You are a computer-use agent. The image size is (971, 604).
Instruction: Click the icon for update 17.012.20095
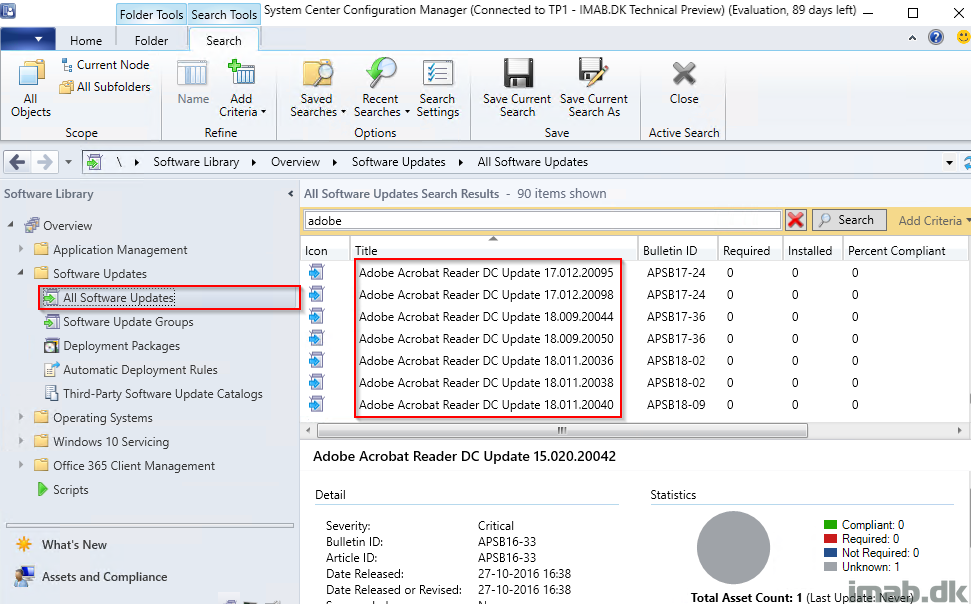[316, 273]
